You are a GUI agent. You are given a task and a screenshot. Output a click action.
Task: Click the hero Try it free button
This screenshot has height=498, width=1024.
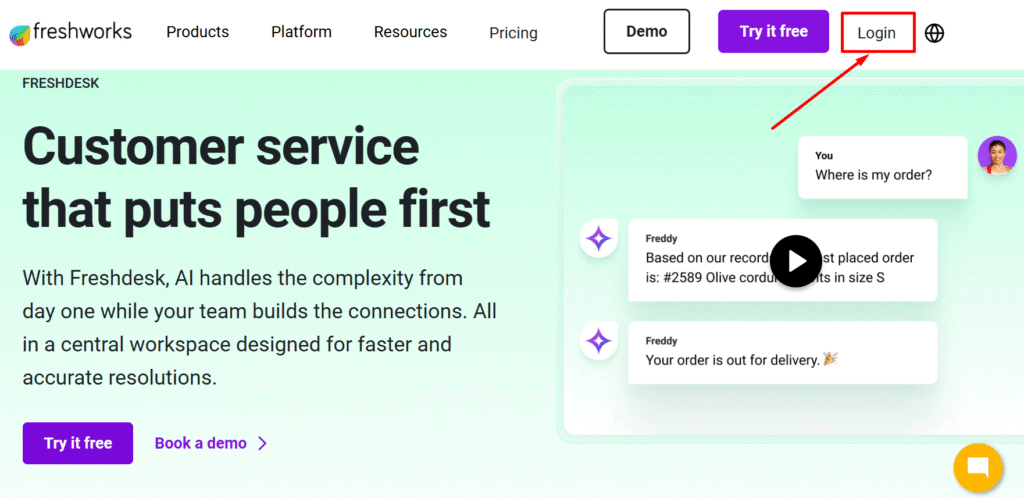click(78, 443)
